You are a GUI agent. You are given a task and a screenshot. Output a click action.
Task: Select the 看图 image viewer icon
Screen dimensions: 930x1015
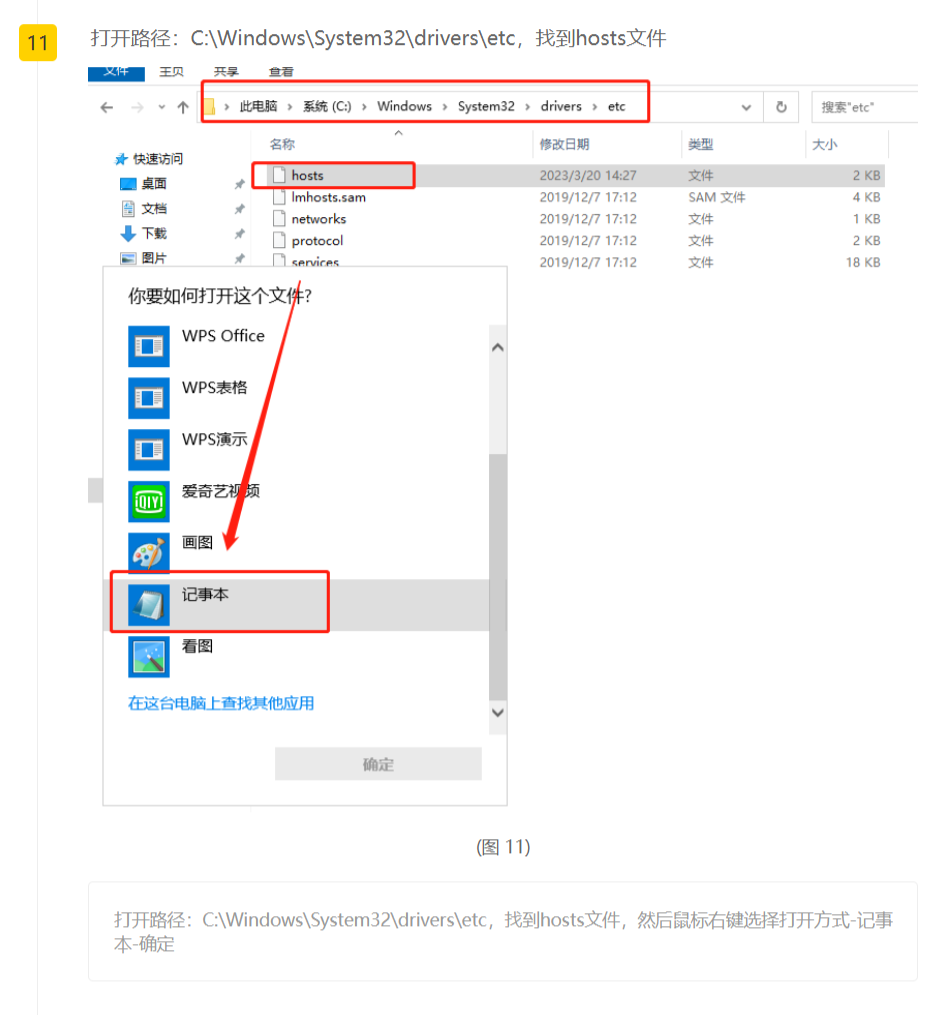click(x=149, y=657)
